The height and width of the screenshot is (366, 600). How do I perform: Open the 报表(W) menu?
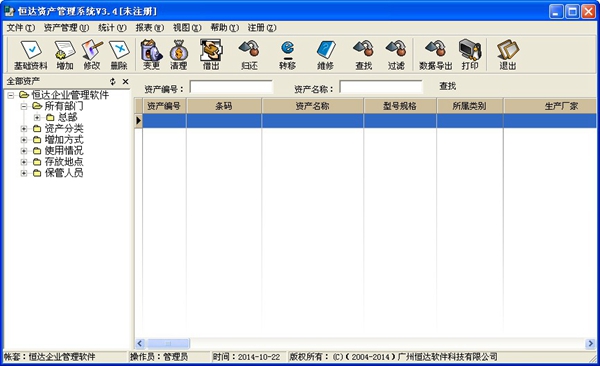click(x=150, y=28)
